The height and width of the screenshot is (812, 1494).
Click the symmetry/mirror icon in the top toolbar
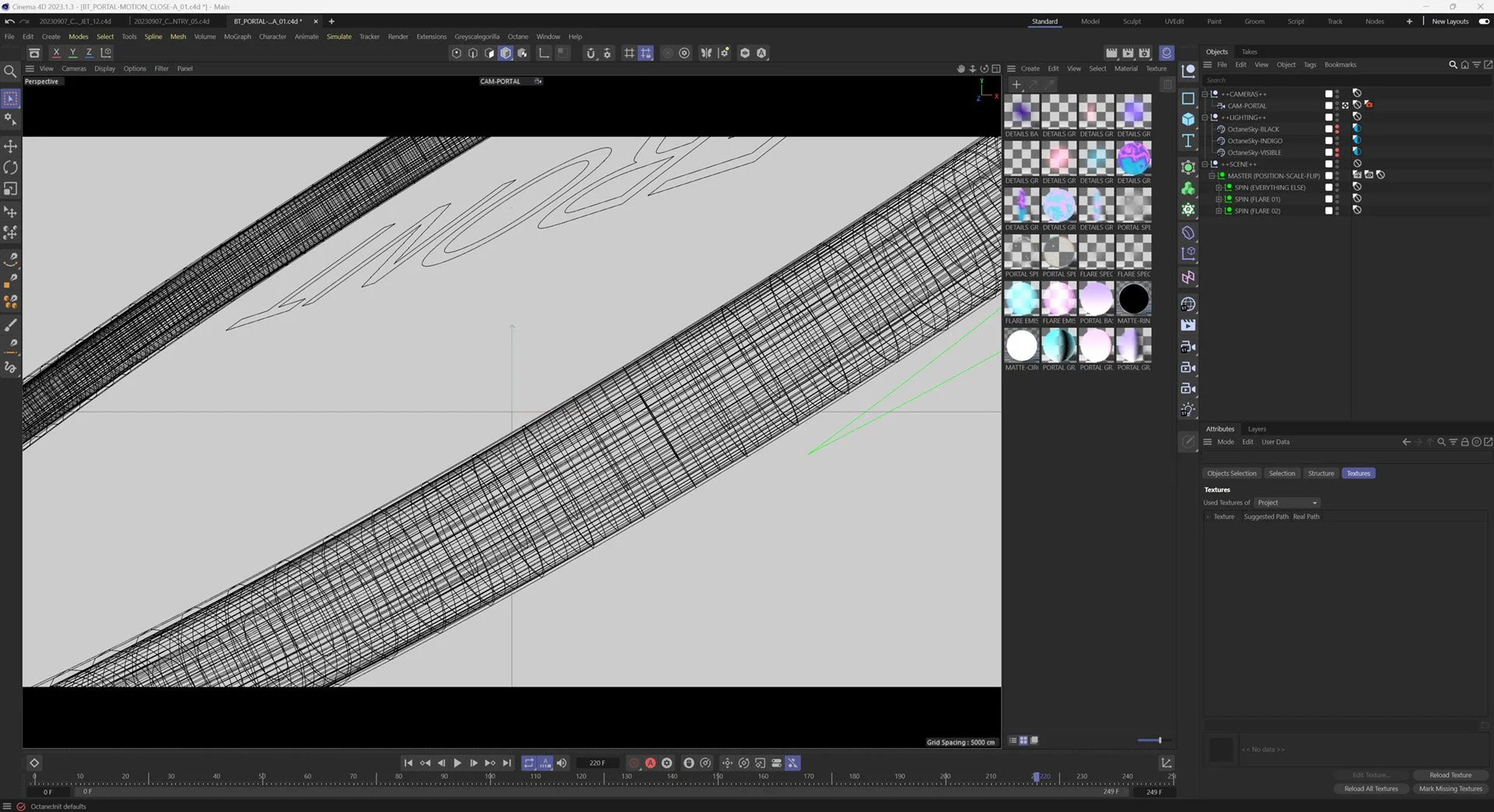707,53
